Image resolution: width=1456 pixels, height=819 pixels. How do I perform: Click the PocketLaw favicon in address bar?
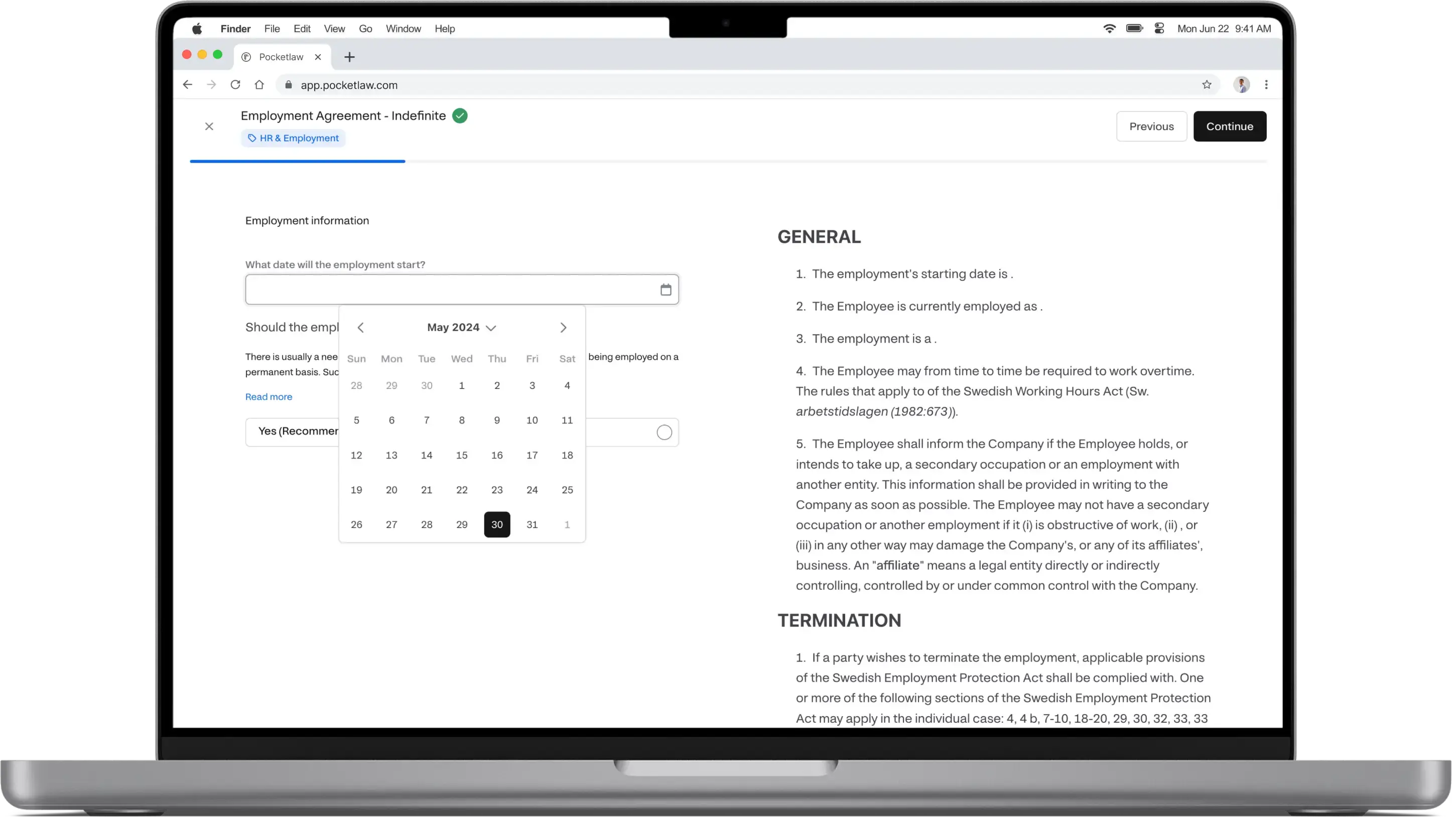[248, 56]
